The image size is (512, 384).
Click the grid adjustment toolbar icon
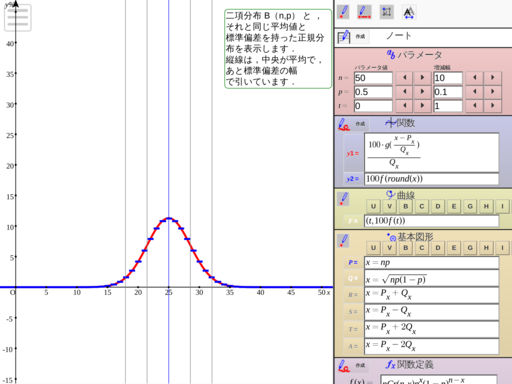point(387,12)
